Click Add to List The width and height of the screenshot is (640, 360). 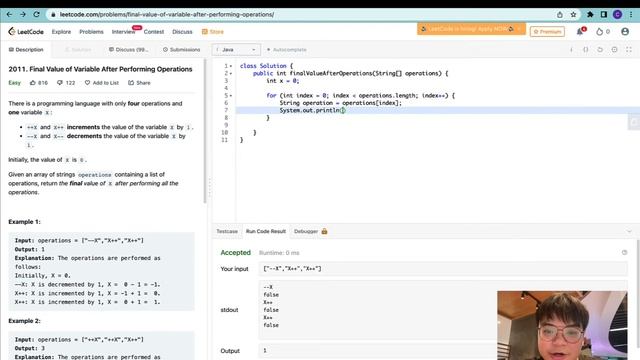pyautogui.click(x=102, y=82)
